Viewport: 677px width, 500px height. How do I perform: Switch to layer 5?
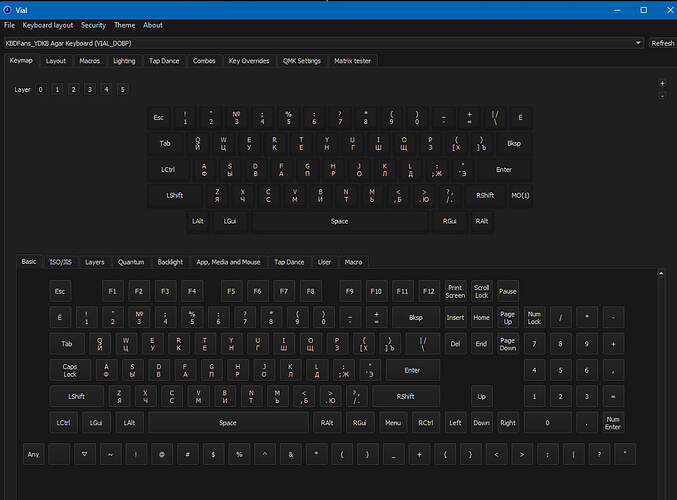point(122,89)
